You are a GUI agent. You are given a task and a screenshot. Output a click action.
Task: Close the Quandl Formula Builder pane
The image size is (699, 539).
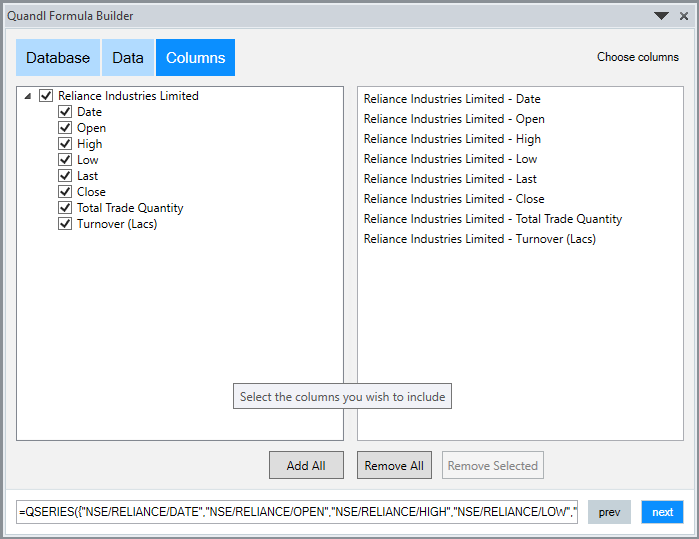click(x=684, y=16)
